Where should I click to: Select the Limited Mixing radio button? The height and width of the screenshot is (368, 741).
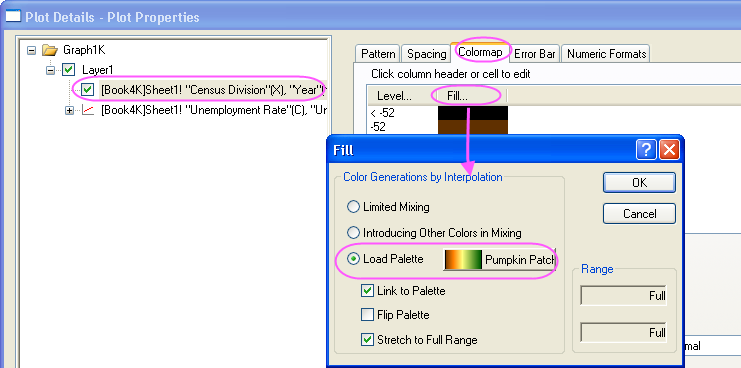[x=353, y=206]
